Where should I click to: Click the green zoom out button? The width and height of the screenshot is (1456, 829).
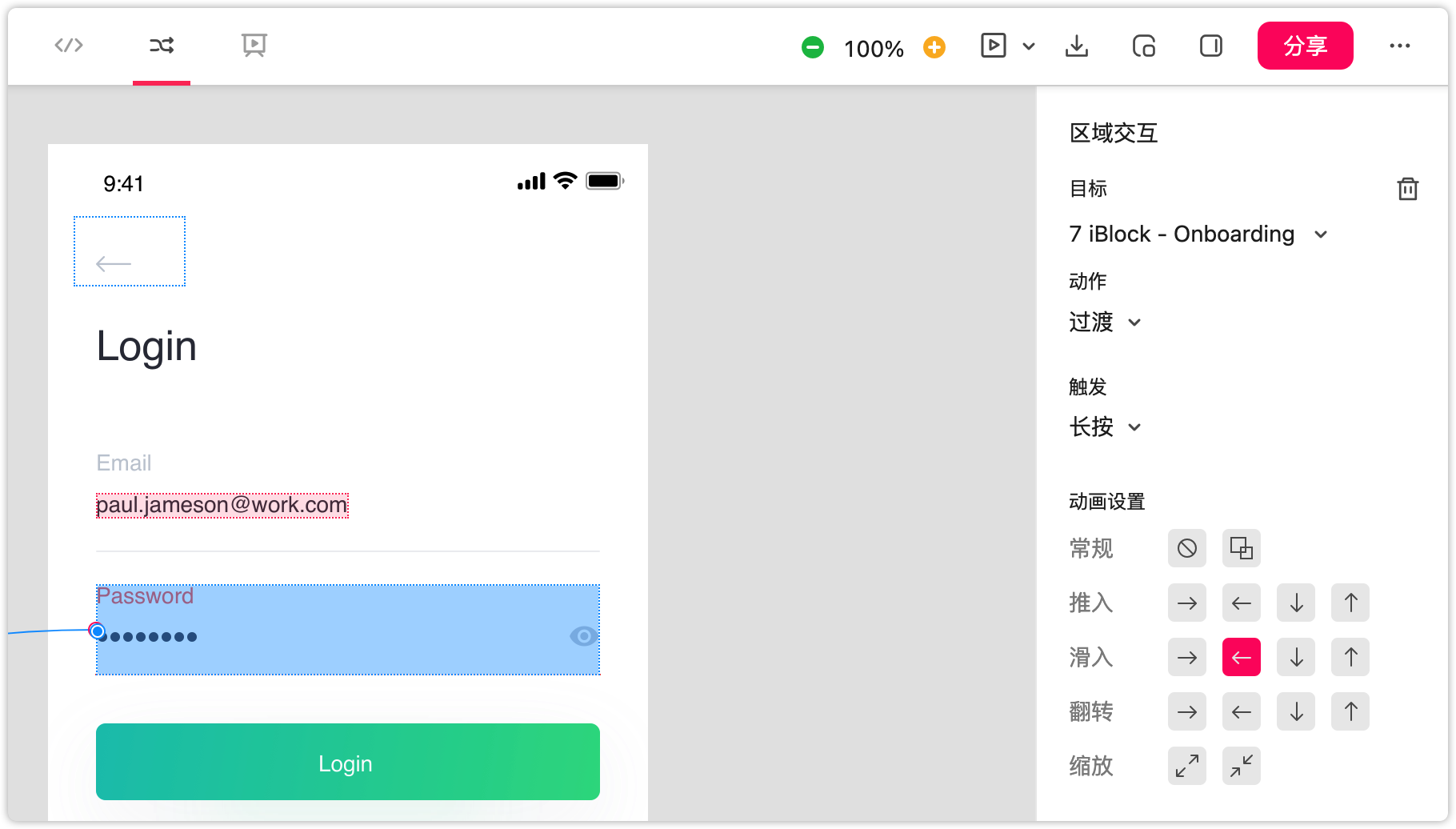(x=812, y=47)
